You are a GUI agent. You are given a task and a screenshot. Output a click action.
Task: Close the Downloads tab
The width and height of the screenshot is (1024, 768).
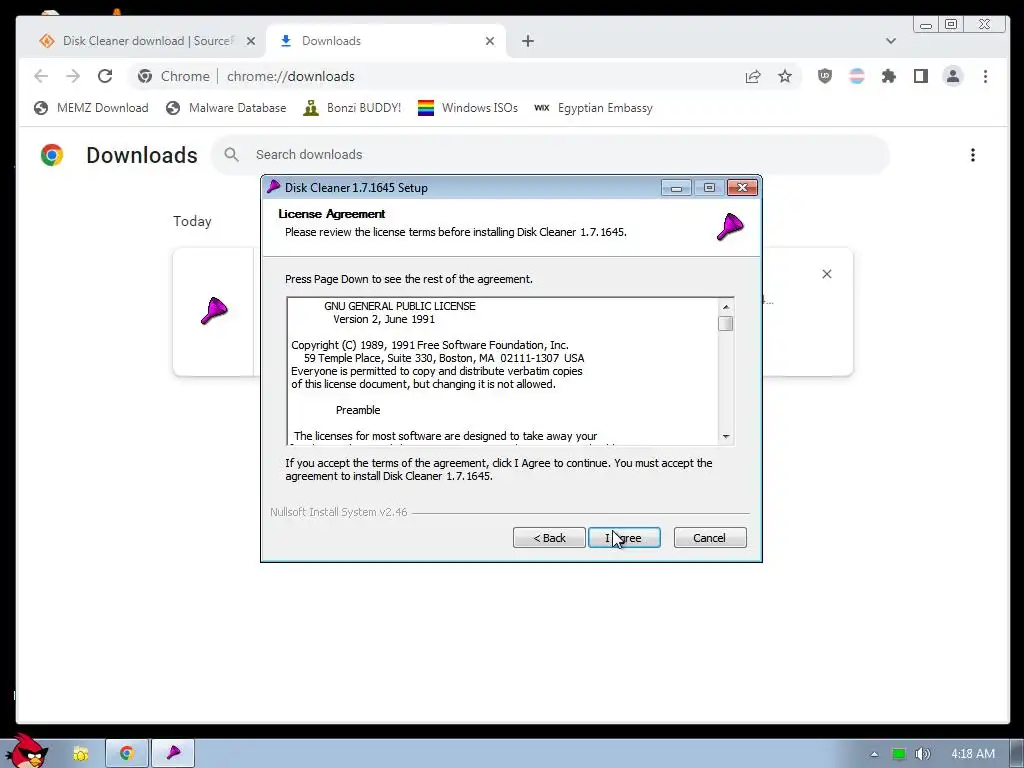coord(490,40)
